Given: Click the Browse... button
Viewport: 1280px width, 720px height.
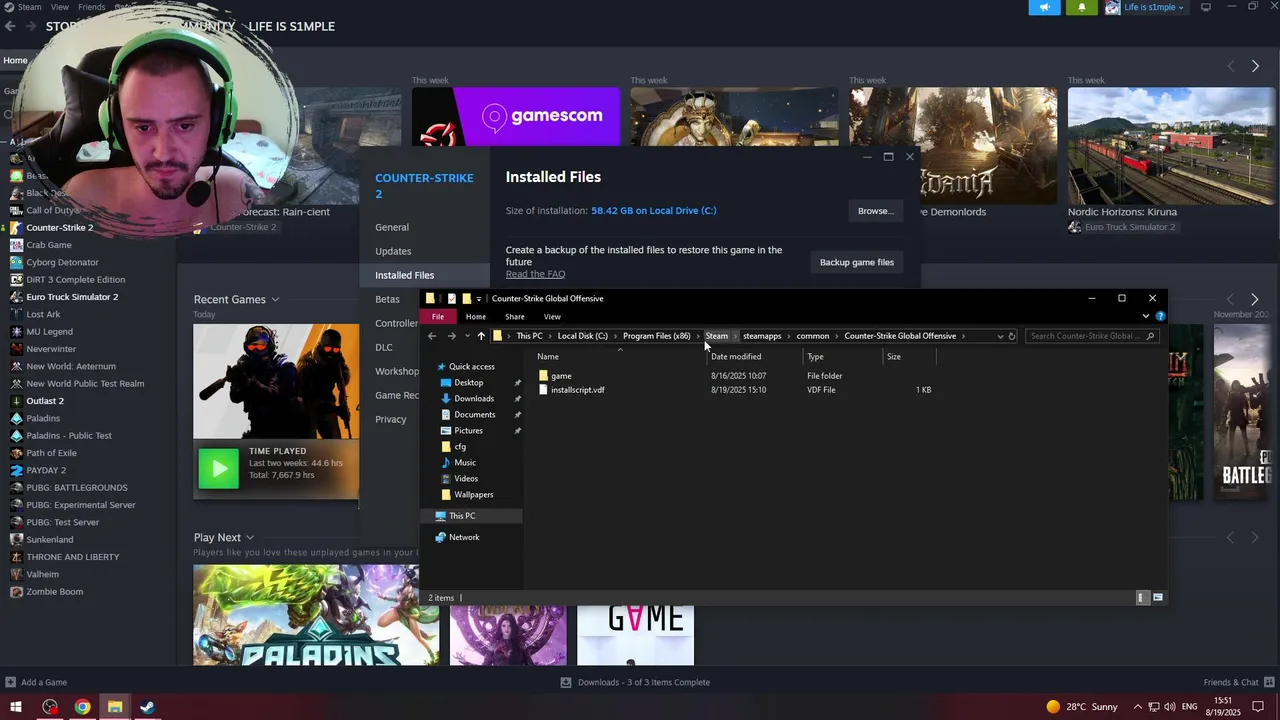Looking at the screenshot, I should click(x=875, y=211).
